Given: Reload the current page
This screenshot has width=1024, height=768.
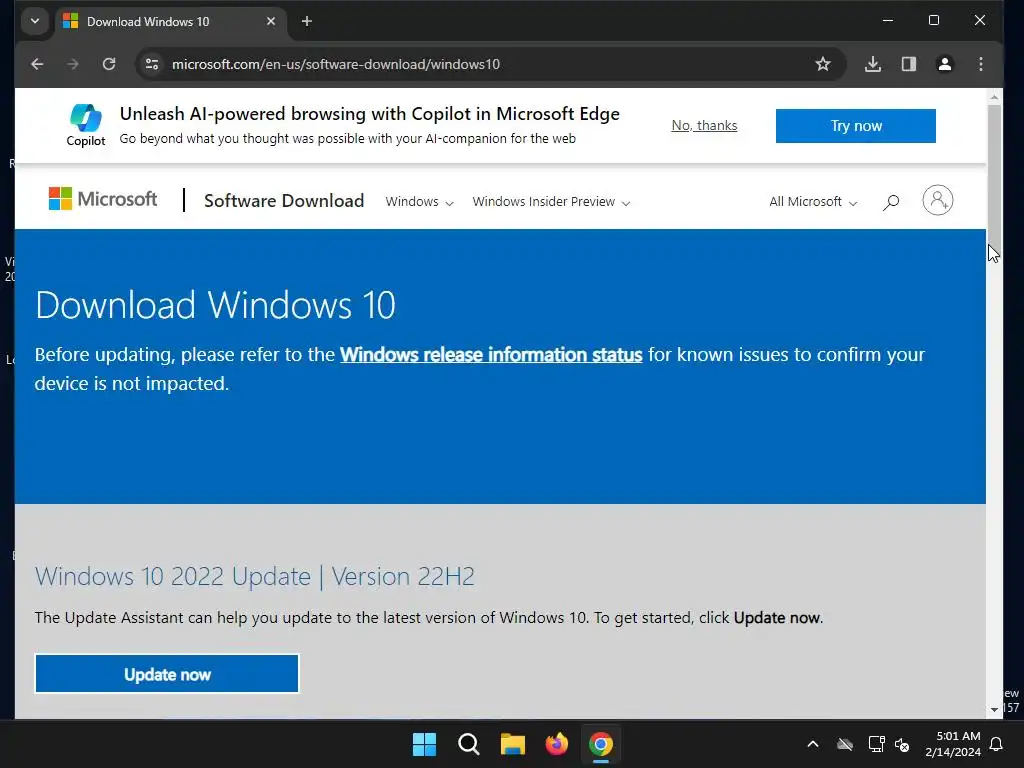Looking at the screenshot, I should (109, 64).
